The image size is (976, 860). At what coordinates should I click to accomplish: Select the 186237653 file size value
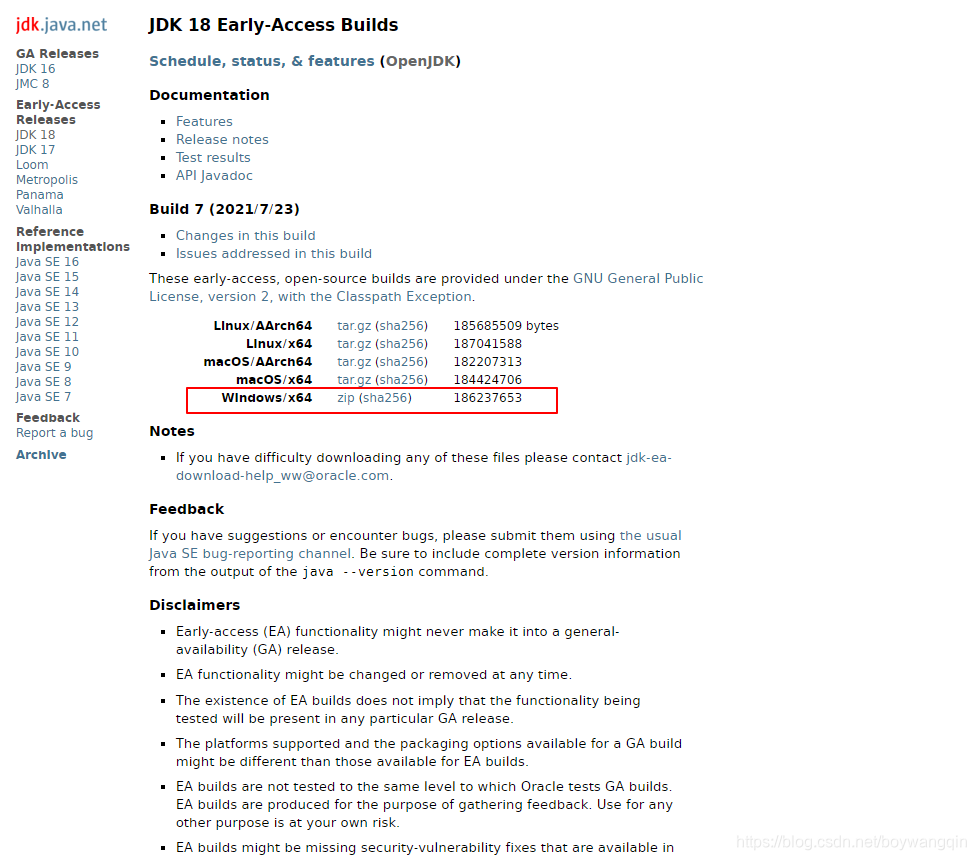(487, 398)
